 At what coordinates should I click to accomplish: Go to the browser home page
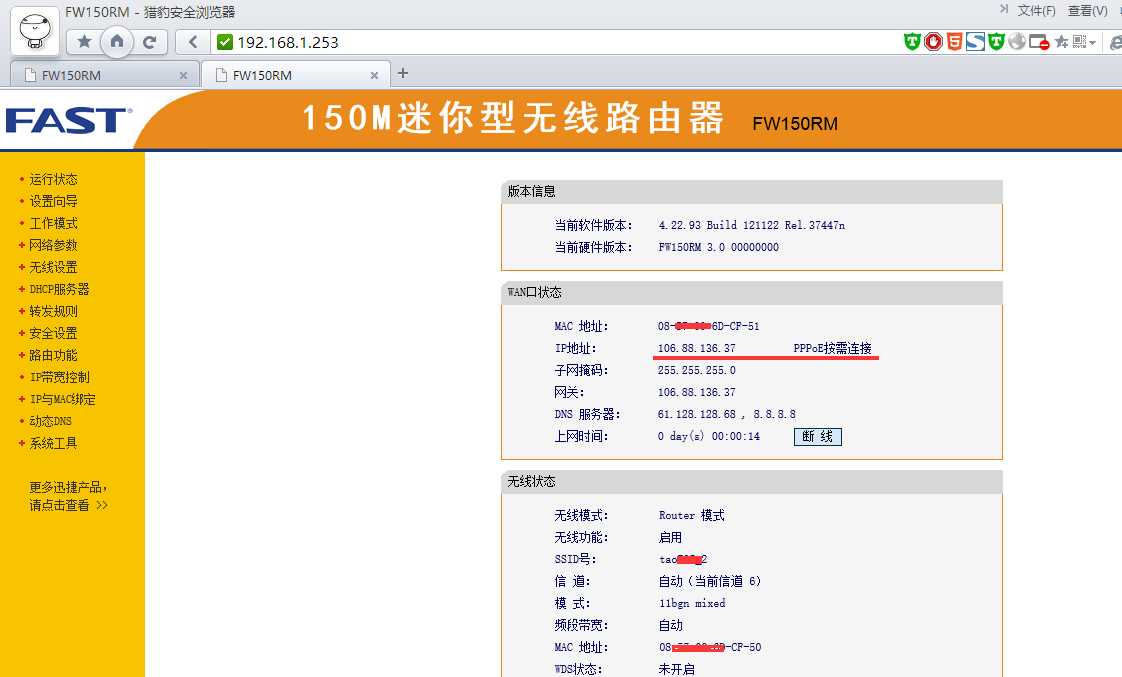tap(117, 42)
